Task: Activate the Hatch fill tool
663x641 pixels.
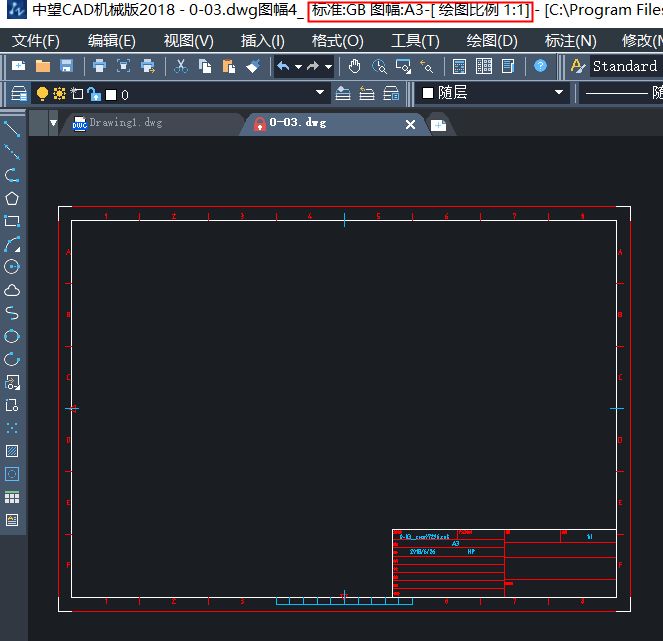Action: coord(12,451)
